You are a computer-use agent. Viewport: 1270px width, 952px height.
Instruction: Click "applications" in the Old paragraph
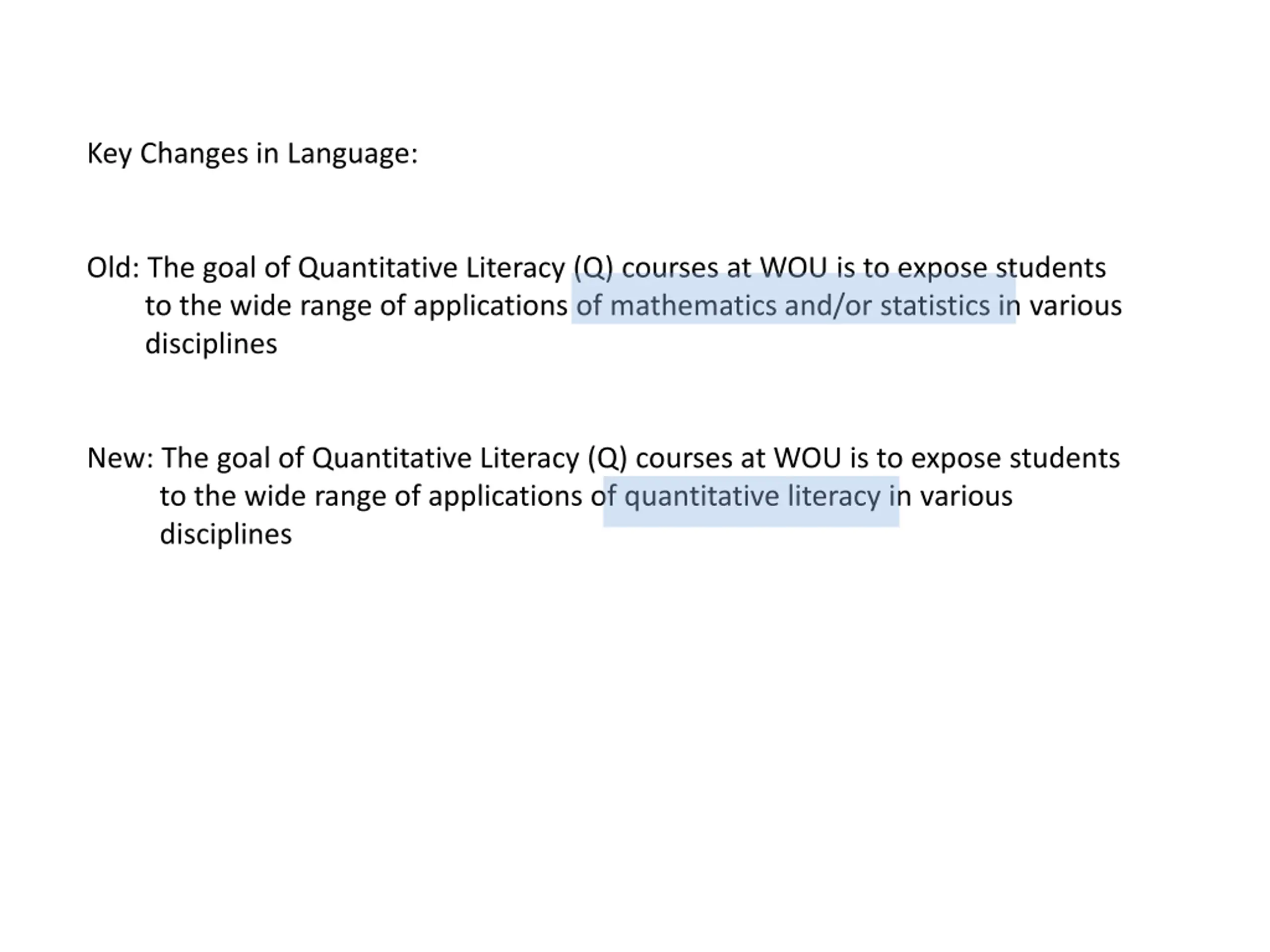coord(490,306)
